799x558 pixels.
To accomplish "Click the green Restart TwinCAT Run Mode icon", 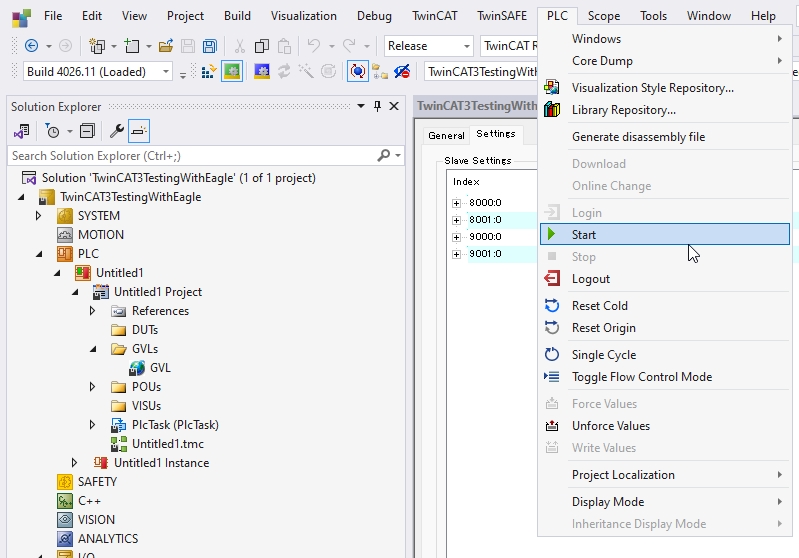I will coord(232,71).
